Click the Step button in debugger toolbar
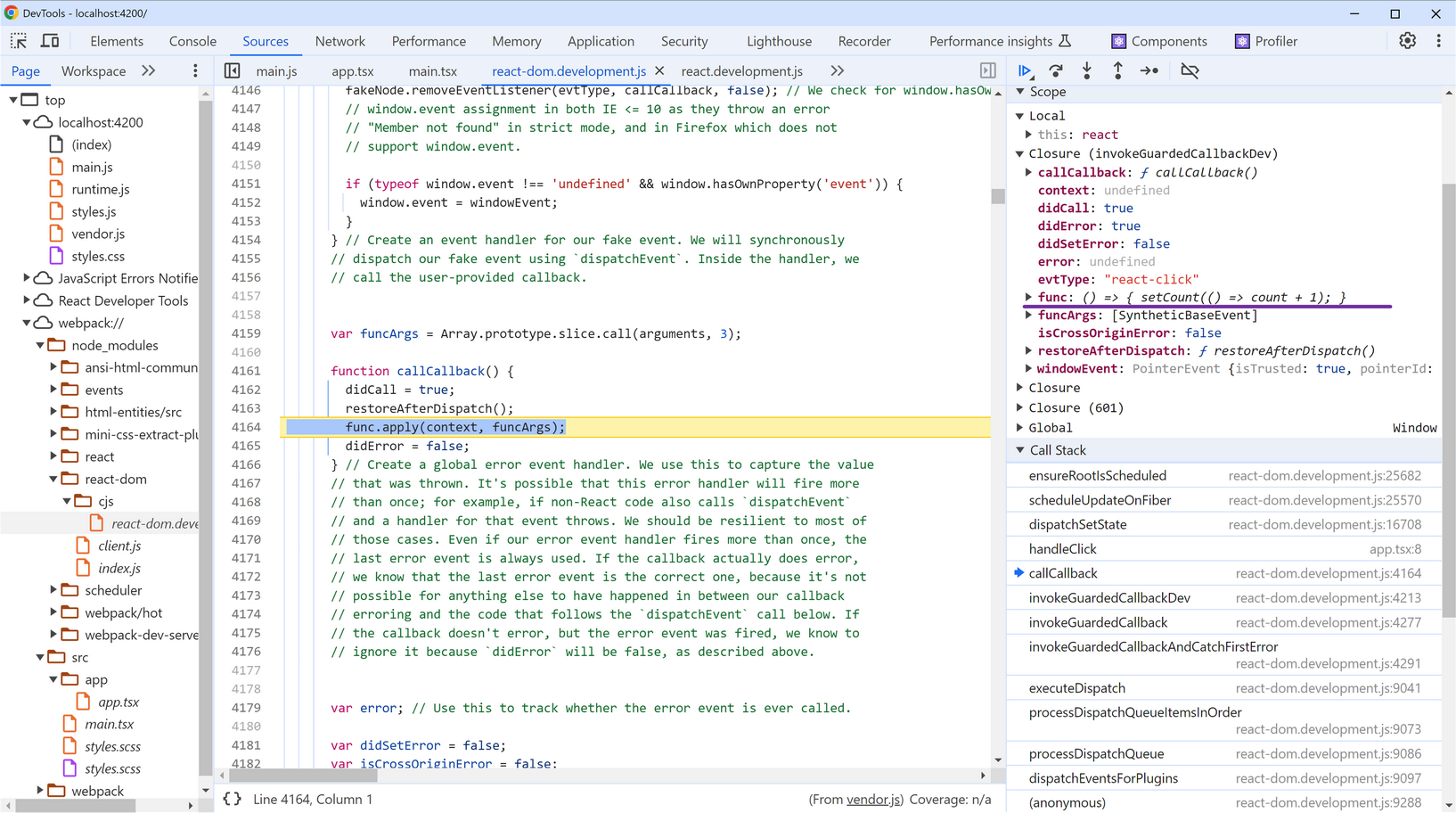The width and height of the screenshot is (1456, 813). (1149, 70)
